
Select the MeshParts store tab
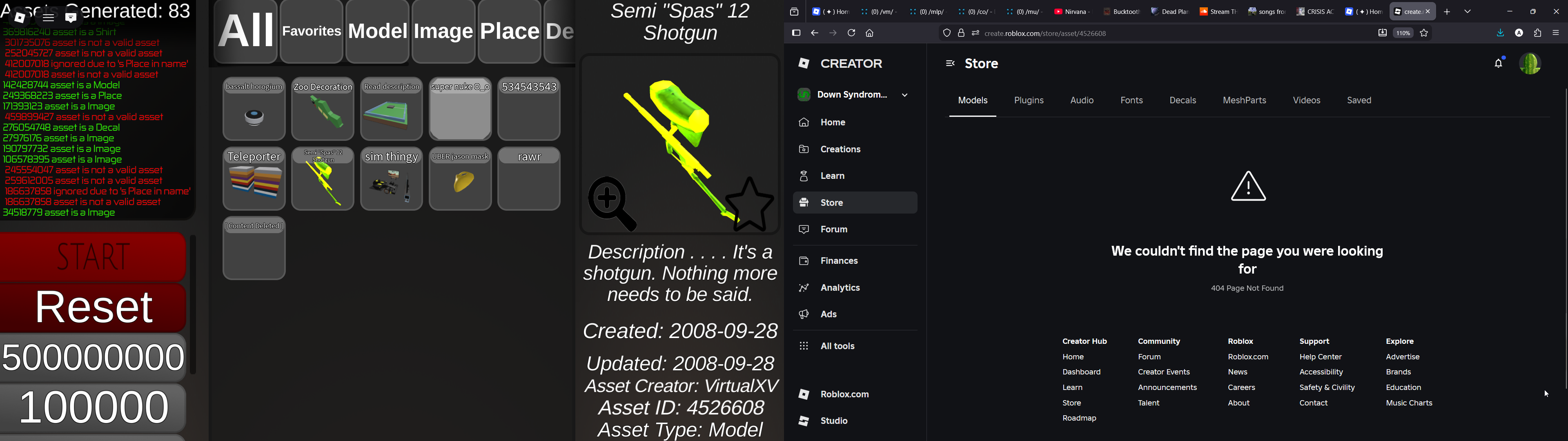pyautogui.click(x=1244, y=100)
